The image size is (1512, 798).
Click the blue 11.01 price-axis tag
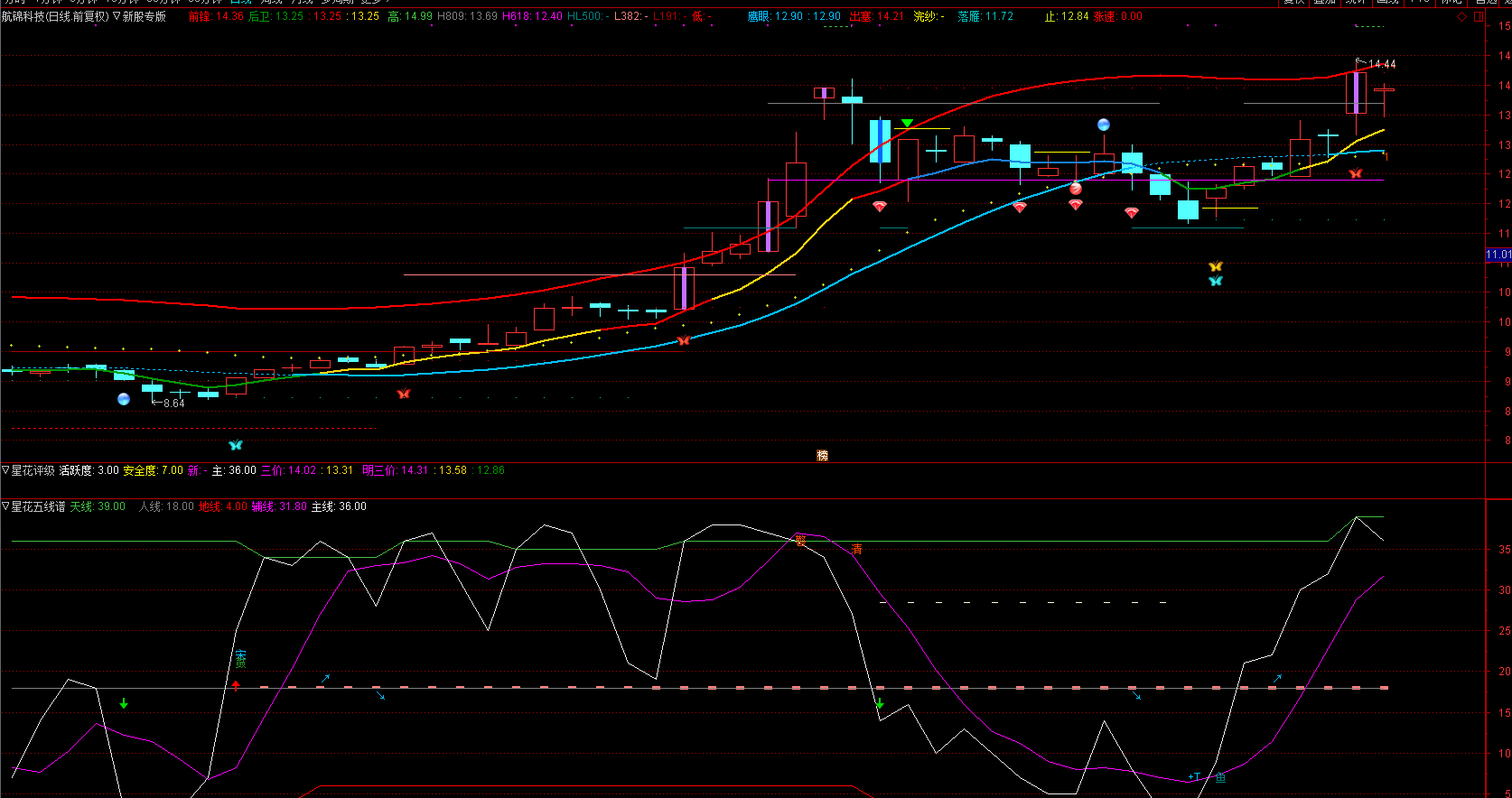[x=1498, y=255]
